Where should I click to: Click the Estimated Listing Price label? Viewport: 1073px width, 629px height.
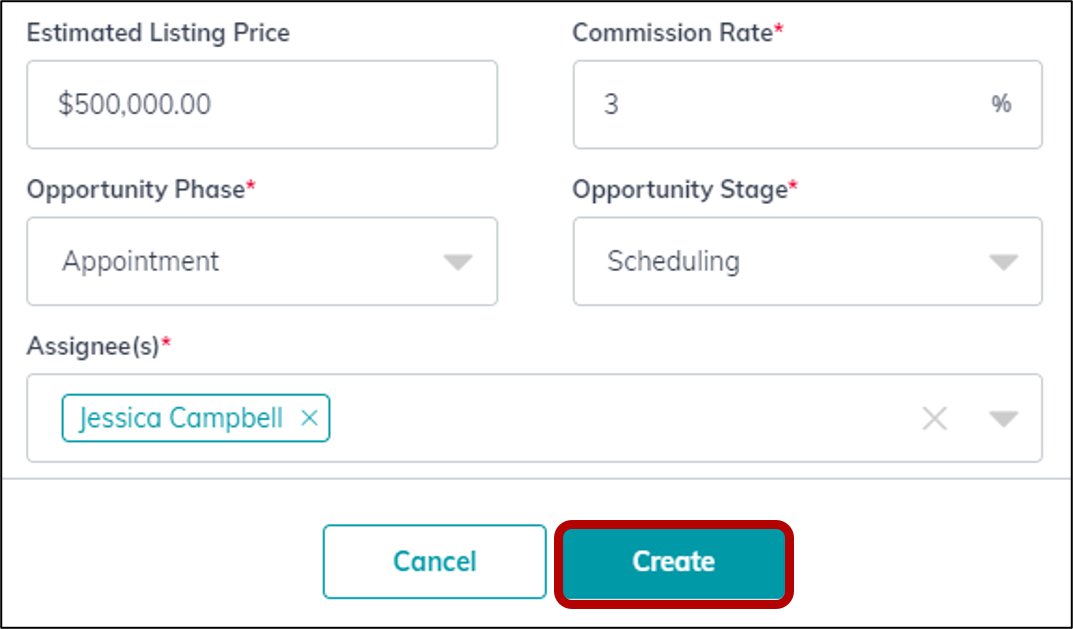(158, 33)
